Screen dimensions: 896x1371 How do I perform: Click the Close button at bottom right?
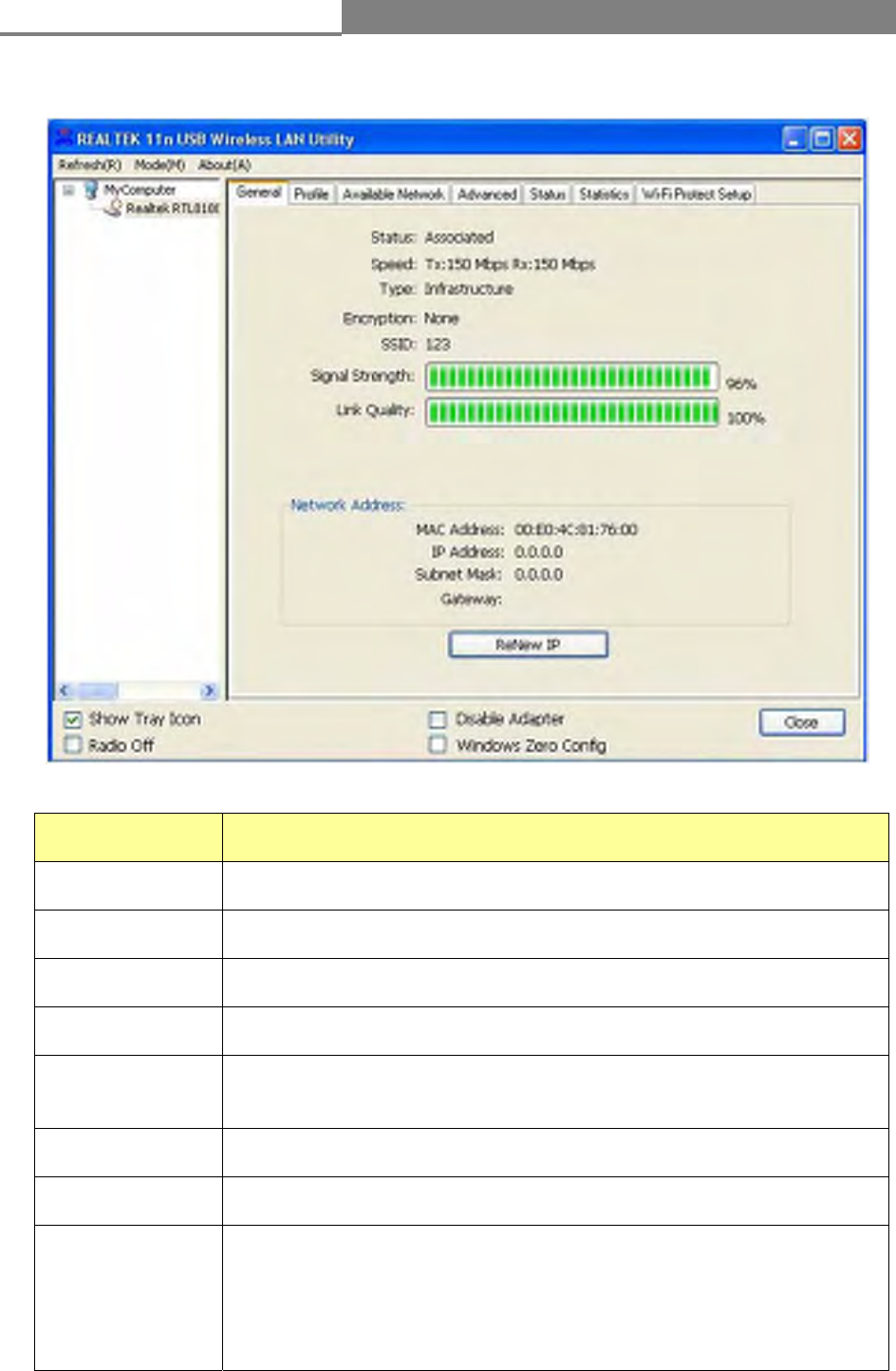click(x=801, y=723)
